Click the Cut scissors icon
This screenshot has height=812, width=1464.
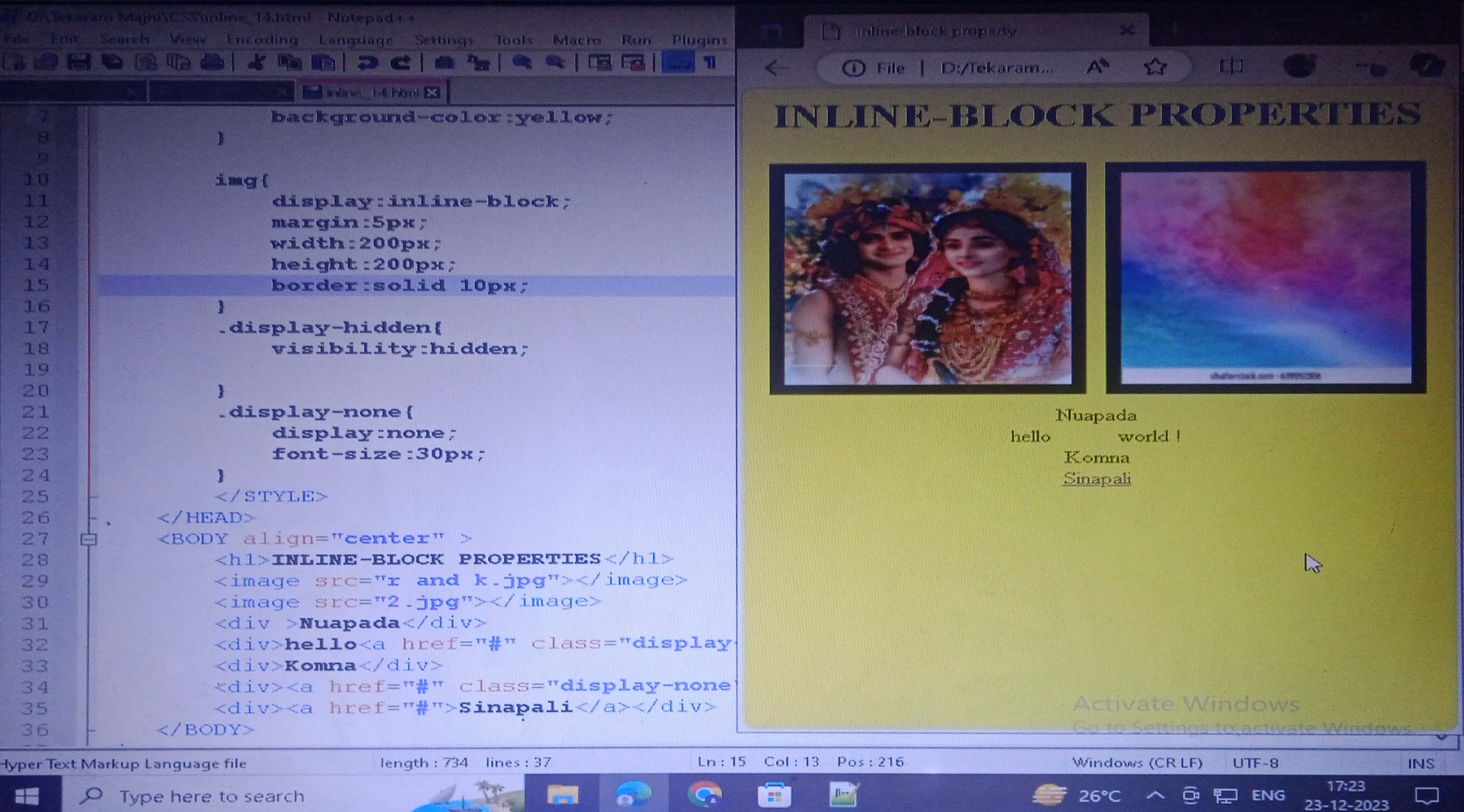(256, 62)
